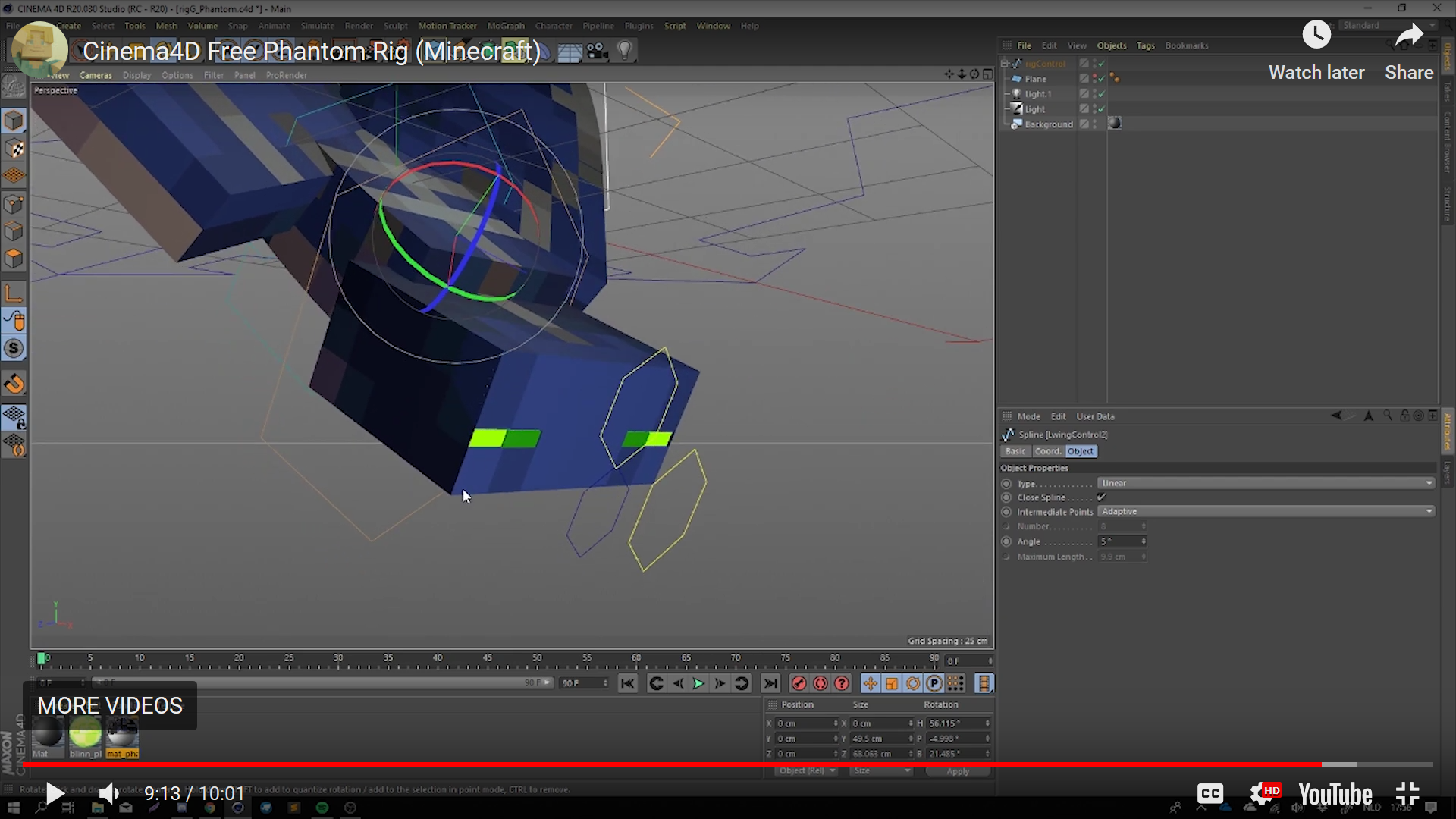Toggle Position keyframe recording
Image resolution: width=1456 pixels, height=819 pixels.
click(871, 683)
